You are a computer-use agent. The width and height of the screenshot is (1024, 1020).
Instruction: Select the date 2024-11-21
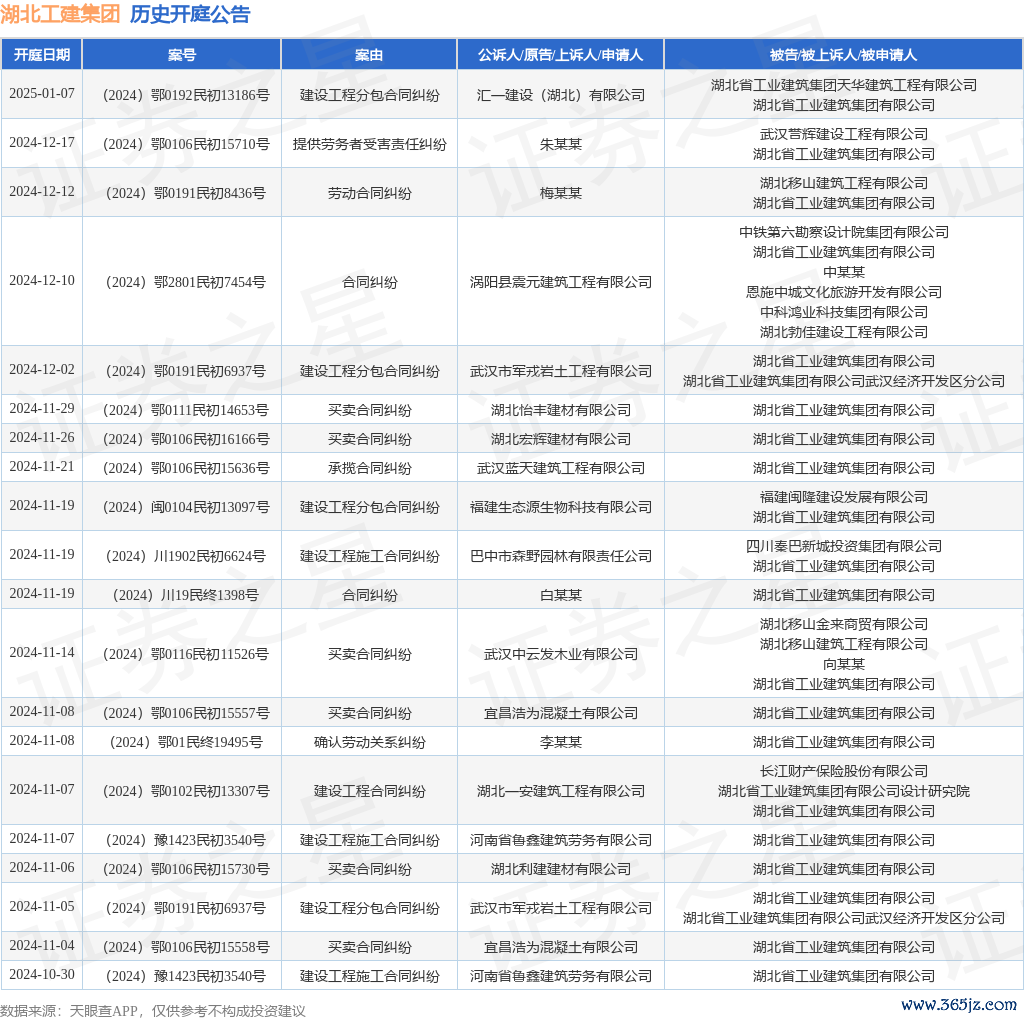[42, 466]
